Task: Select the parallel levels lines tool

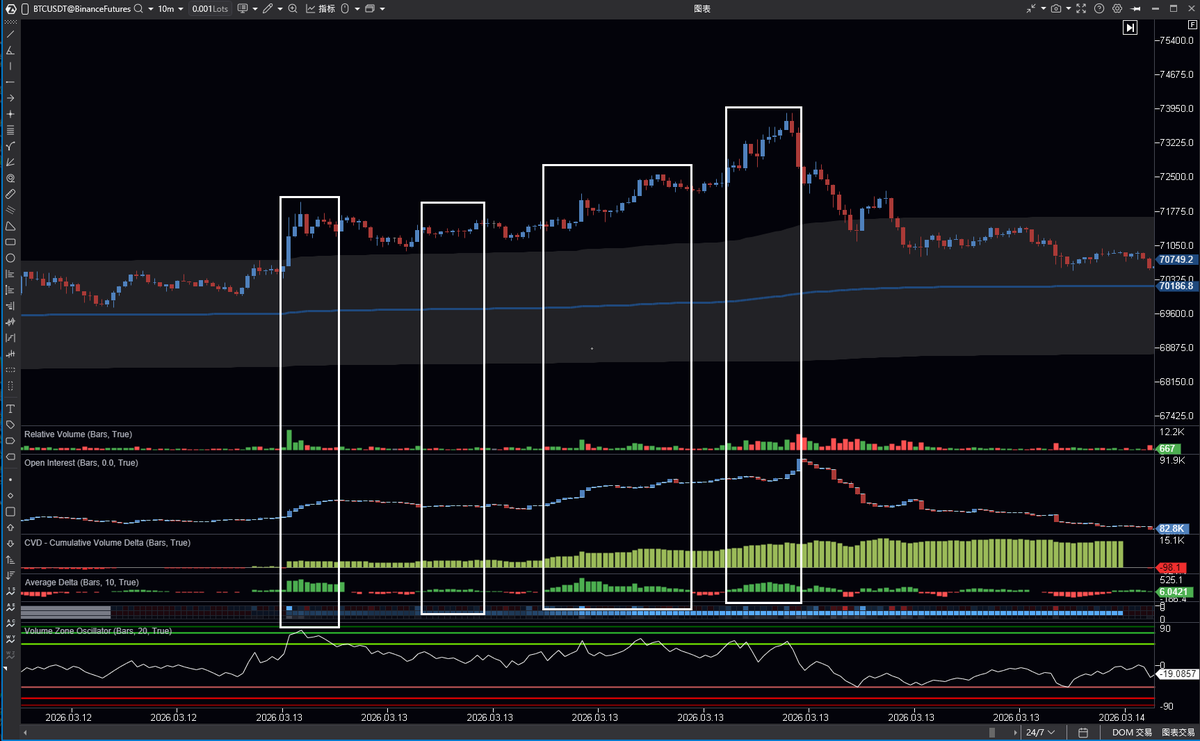Action: 10,130
